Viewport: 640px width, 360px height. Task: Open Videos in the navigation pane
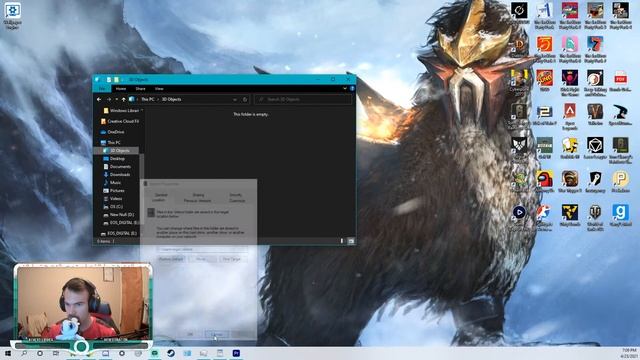pyautogui.click(x=113, y=198)
